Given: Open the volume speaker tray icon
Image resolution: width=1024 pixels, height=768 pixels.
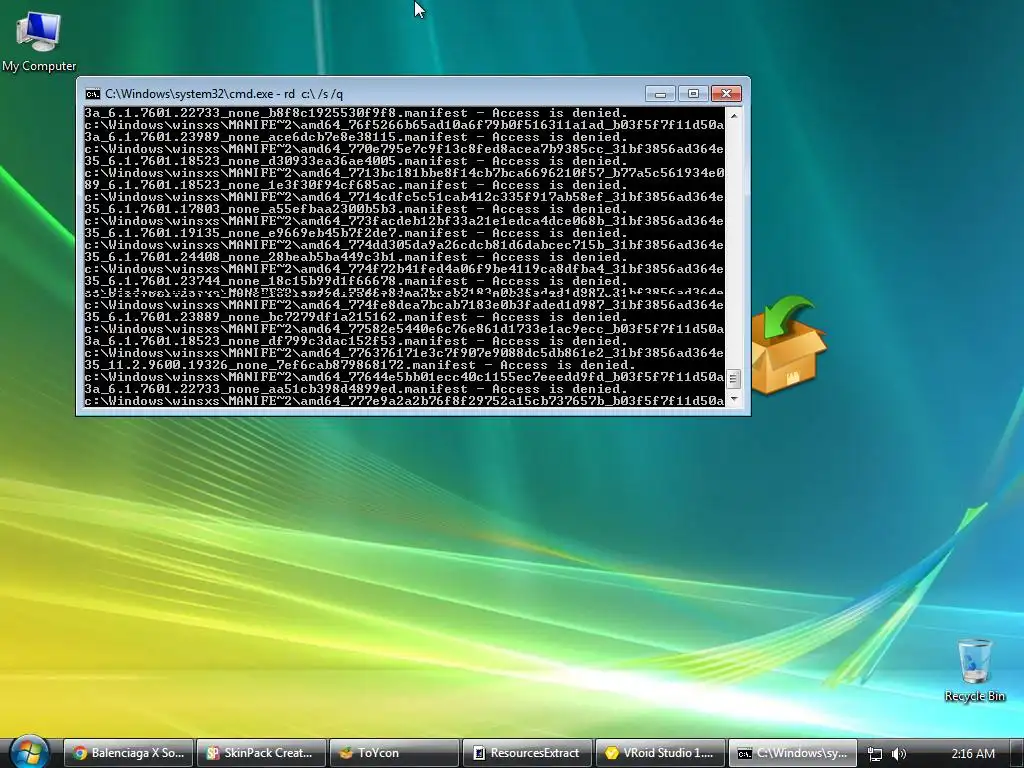Looking at the screenshot, I should pyautogui.click(x=899, y=754).
